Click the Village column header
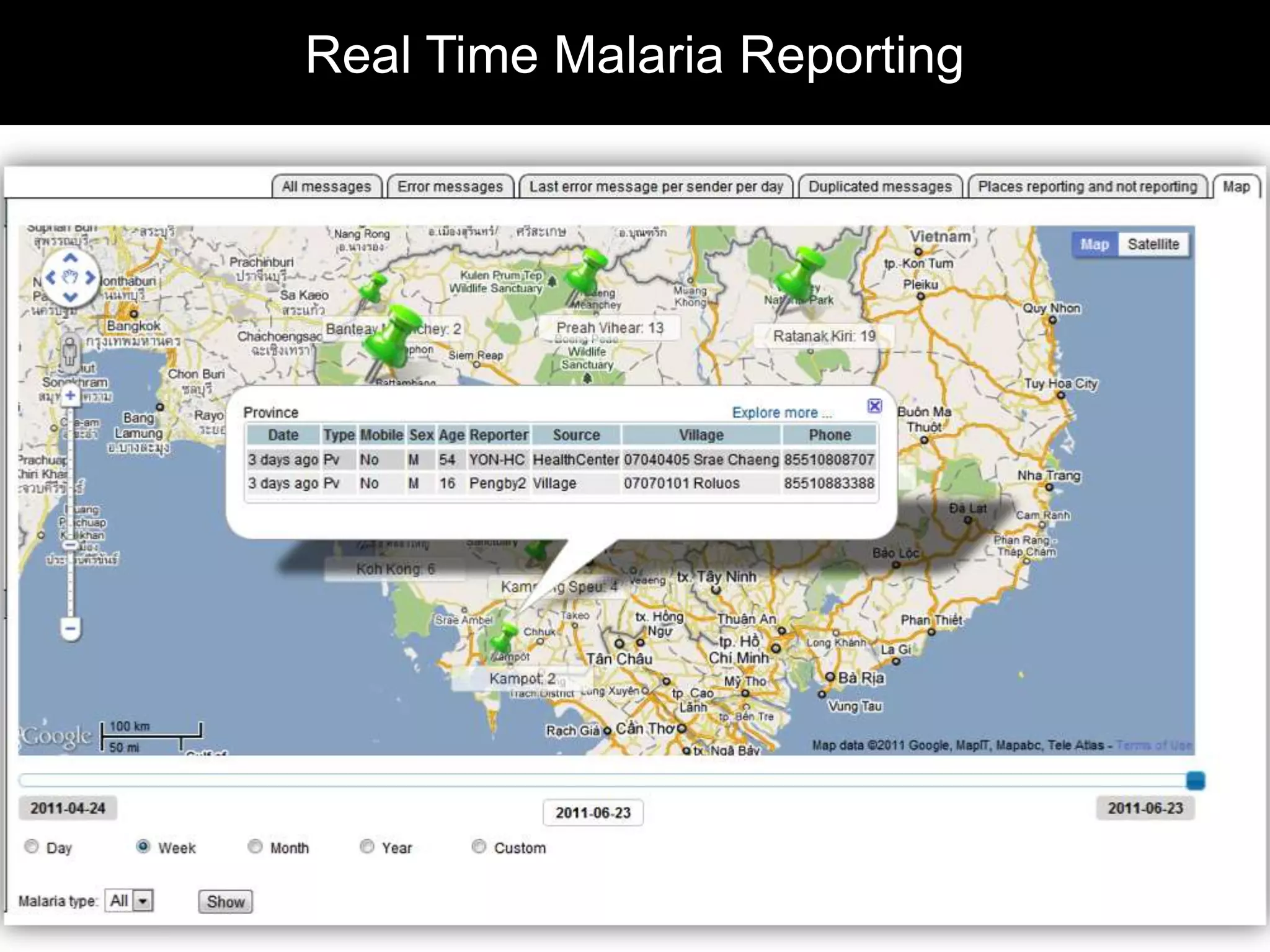 701,435
